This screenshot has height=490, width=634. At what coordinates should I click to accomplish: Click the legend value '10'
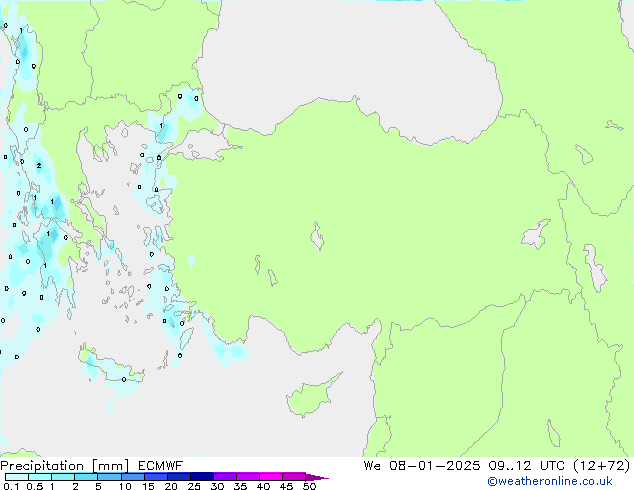(x=125, y=486)
